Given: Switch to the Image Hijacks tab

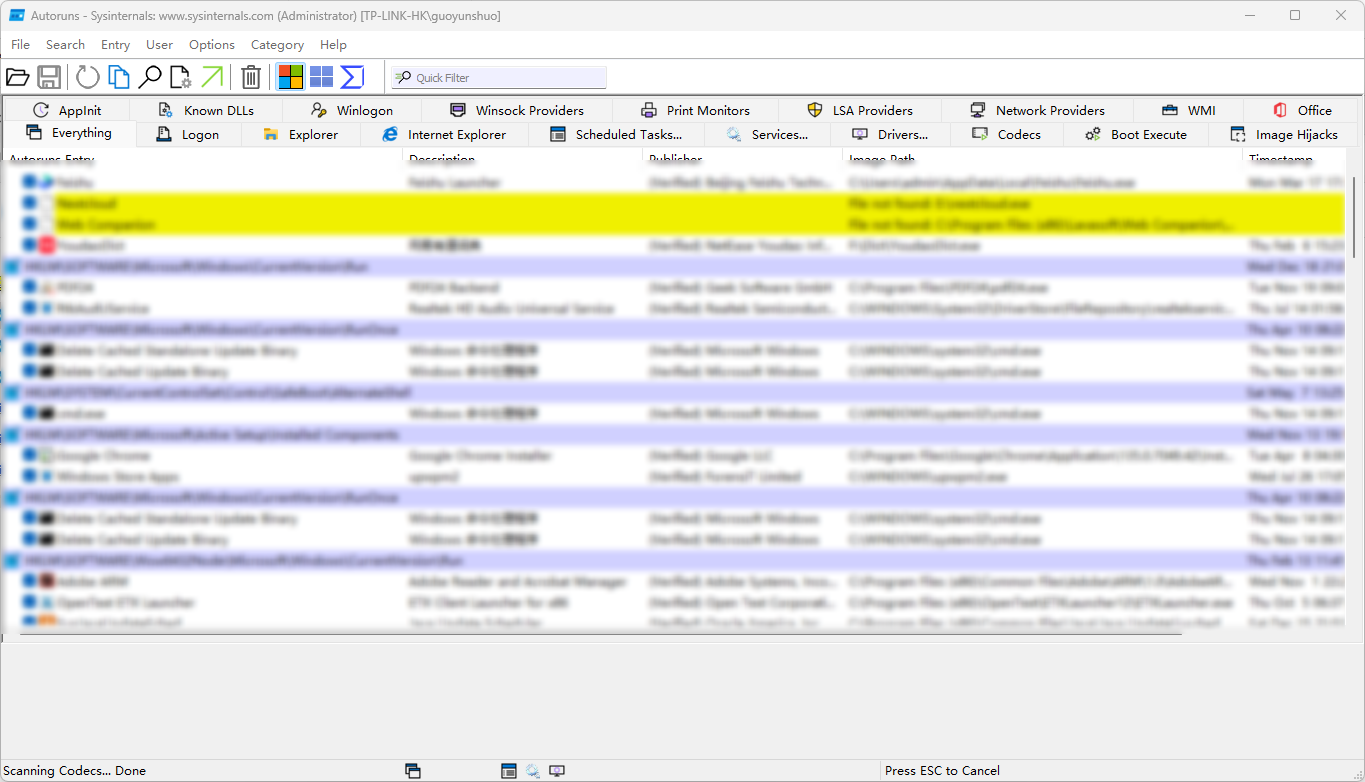Looking at the screenshot, I should (x=1283, y=134).
